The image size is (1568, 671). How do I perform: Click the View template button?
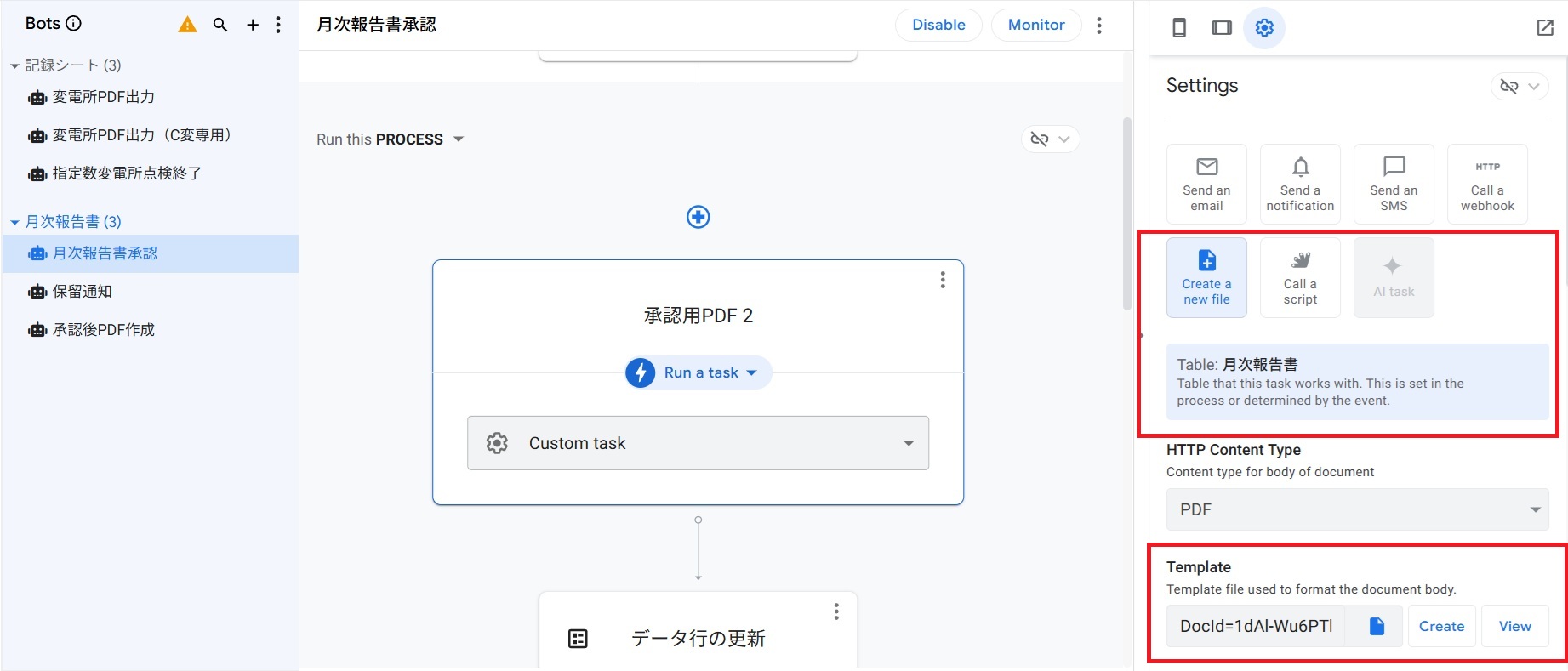[1514, 626]
